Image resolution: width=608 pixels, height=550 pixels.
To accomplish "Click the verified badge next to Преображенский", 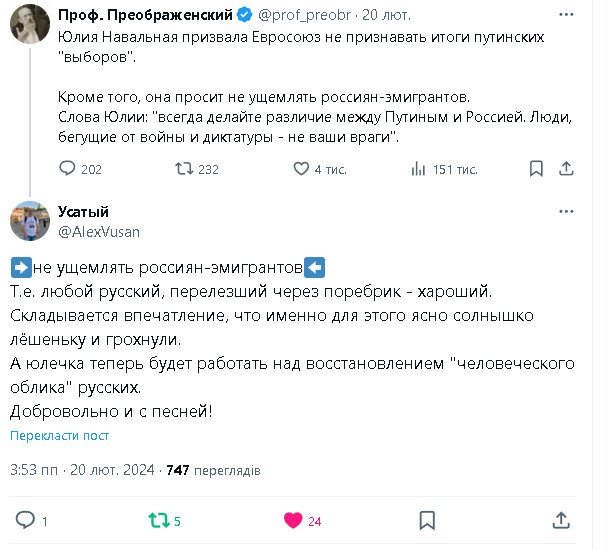I will (243, 15).
